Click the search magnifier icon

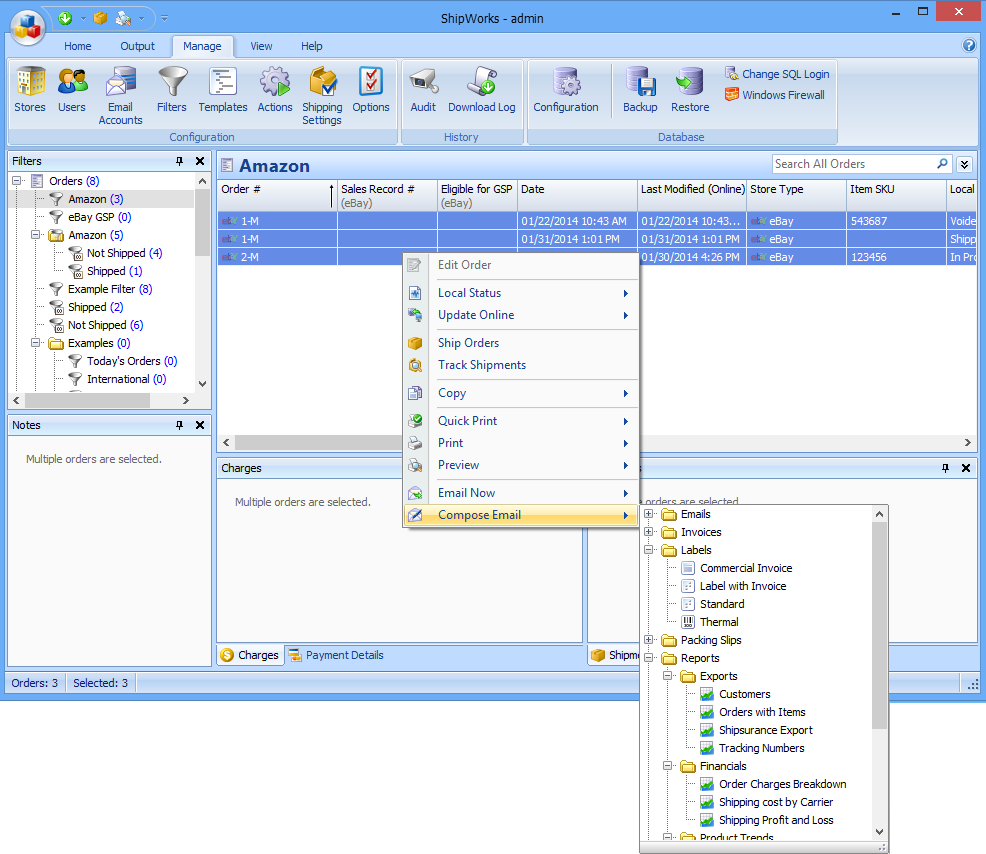pos(942,164)
